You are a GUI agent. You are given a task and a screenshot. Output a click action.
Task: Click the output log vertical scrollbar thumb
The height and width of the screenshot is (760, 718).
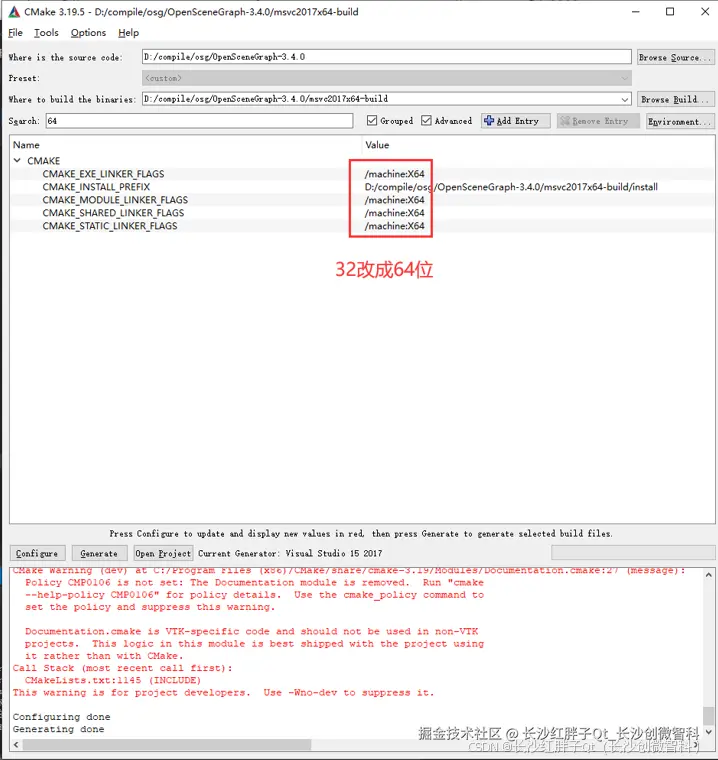click(708, 715)
